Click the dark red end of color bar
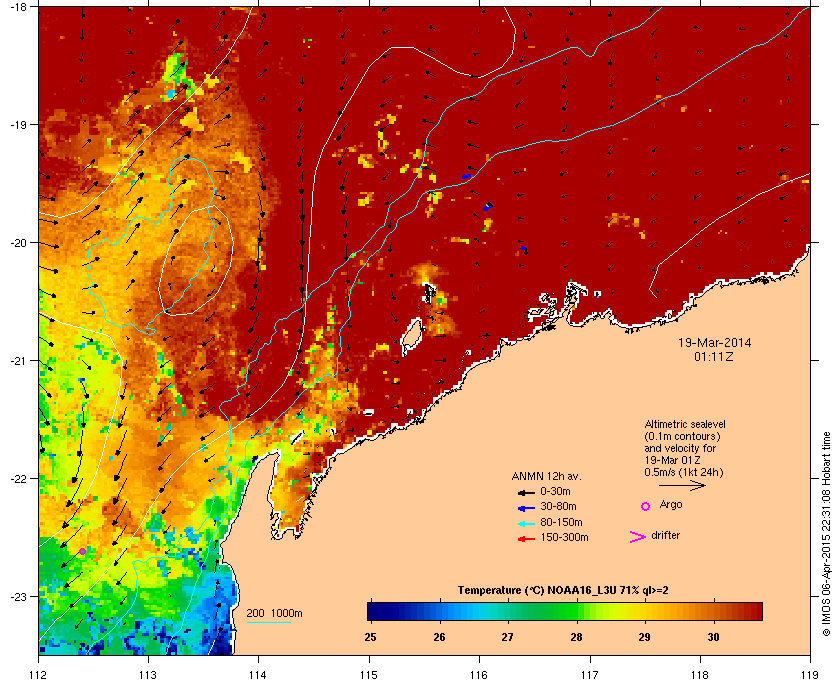 click(756, 611)
